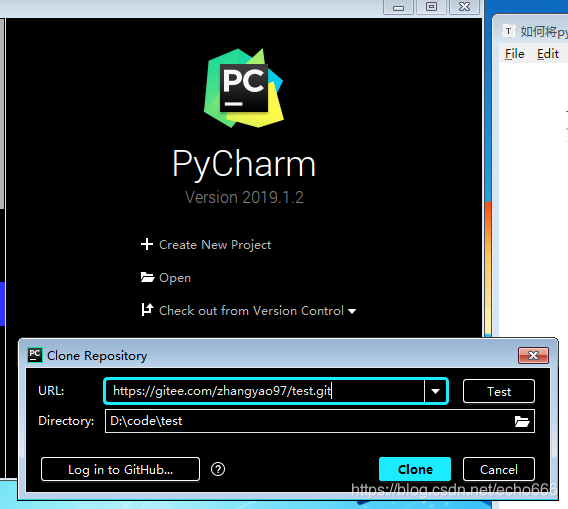Expand the Version Control dropdown arrow
Screen dimensions: 568x509
coord(352,311)
